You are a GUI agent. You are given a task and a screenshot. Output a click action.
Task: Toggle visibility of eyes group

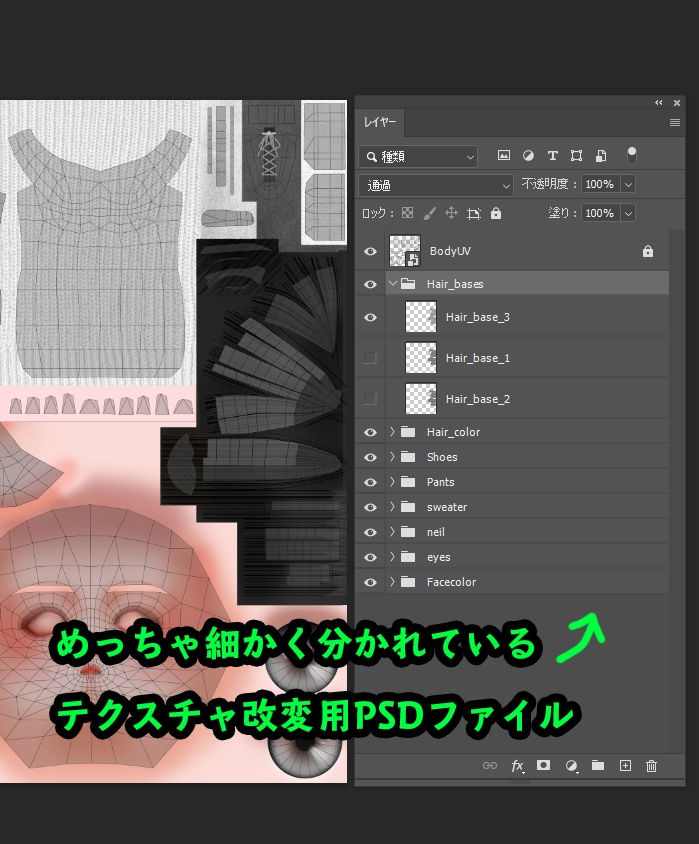point(370,557)
